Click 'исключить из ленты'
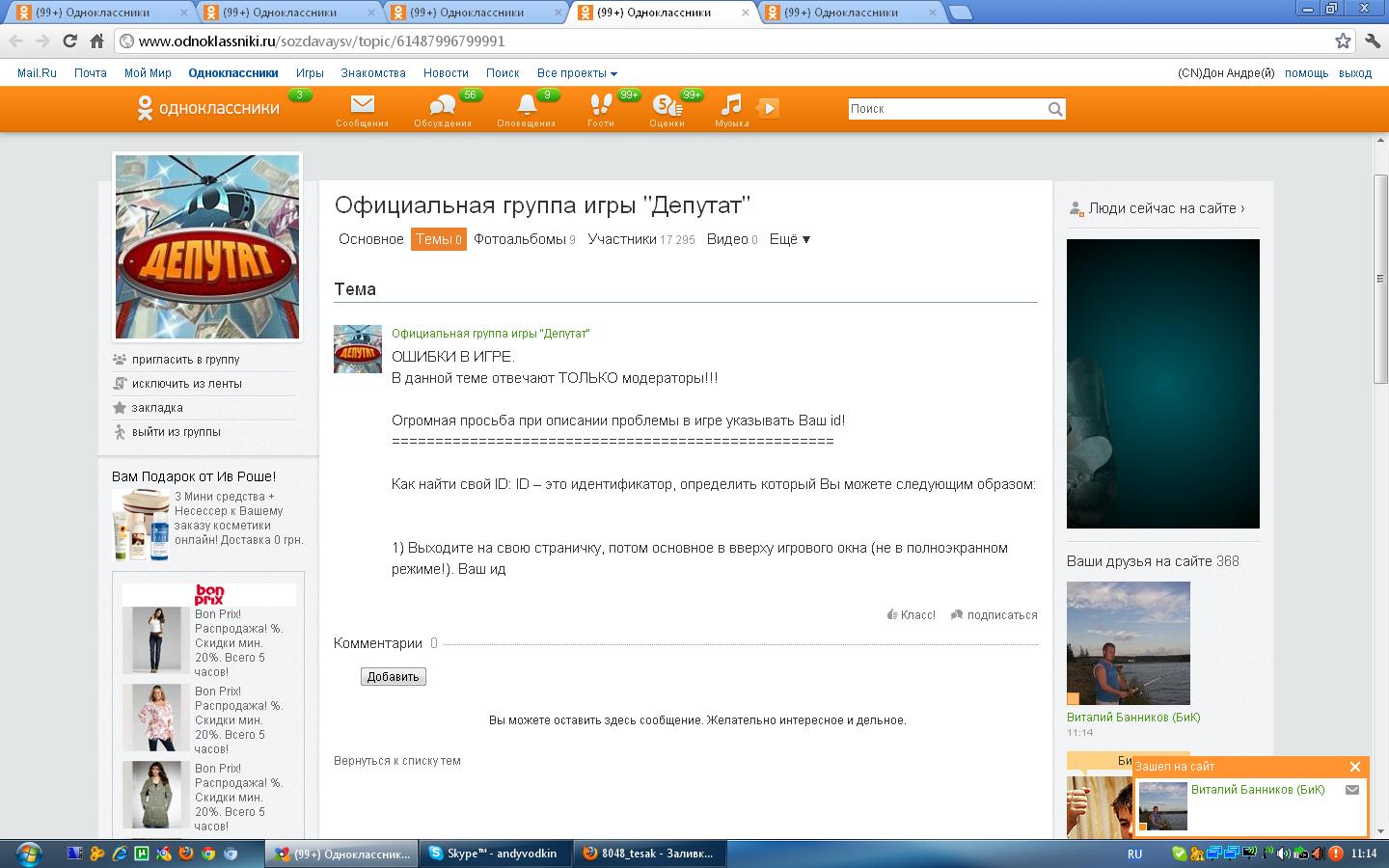Viewport: 1389px width, 868px height. [x=187, y=384]
